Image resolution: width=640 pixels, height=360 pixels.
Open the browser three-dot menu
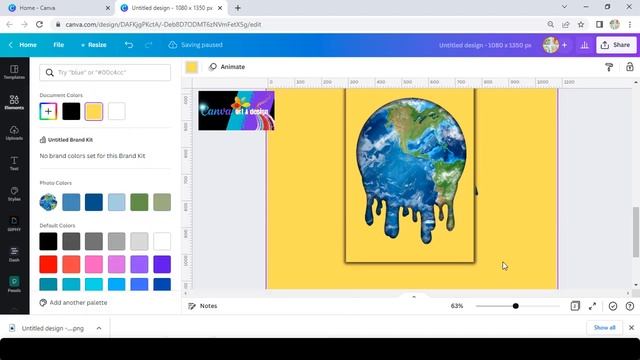(630, 24)
